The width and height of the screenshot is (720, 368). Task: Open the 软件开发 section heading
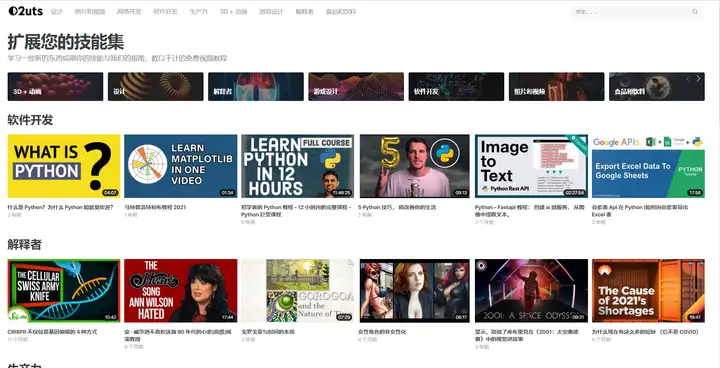tap(30, 120)
